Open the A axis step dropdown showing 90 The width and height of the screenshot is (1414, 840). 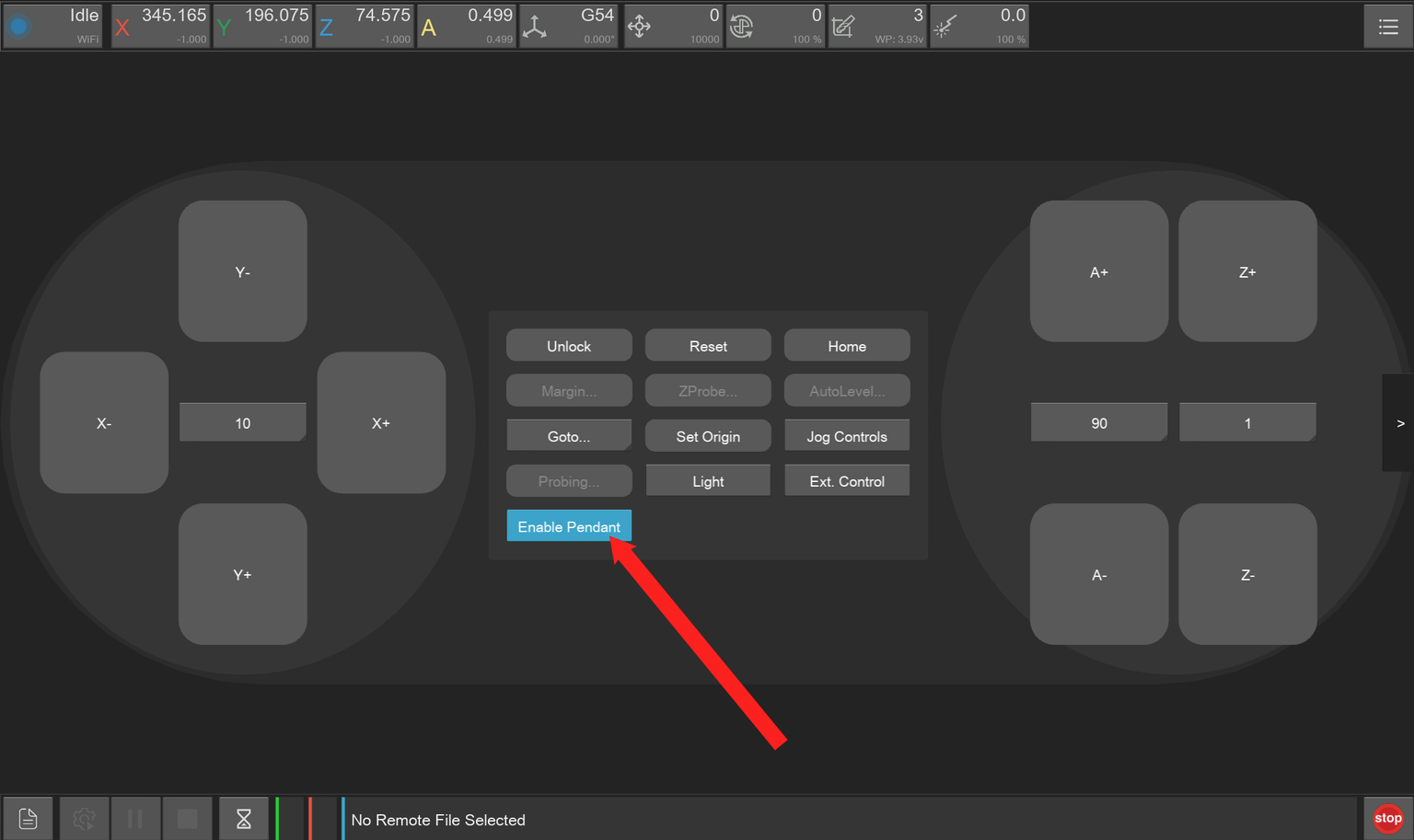coord(1098,423)
